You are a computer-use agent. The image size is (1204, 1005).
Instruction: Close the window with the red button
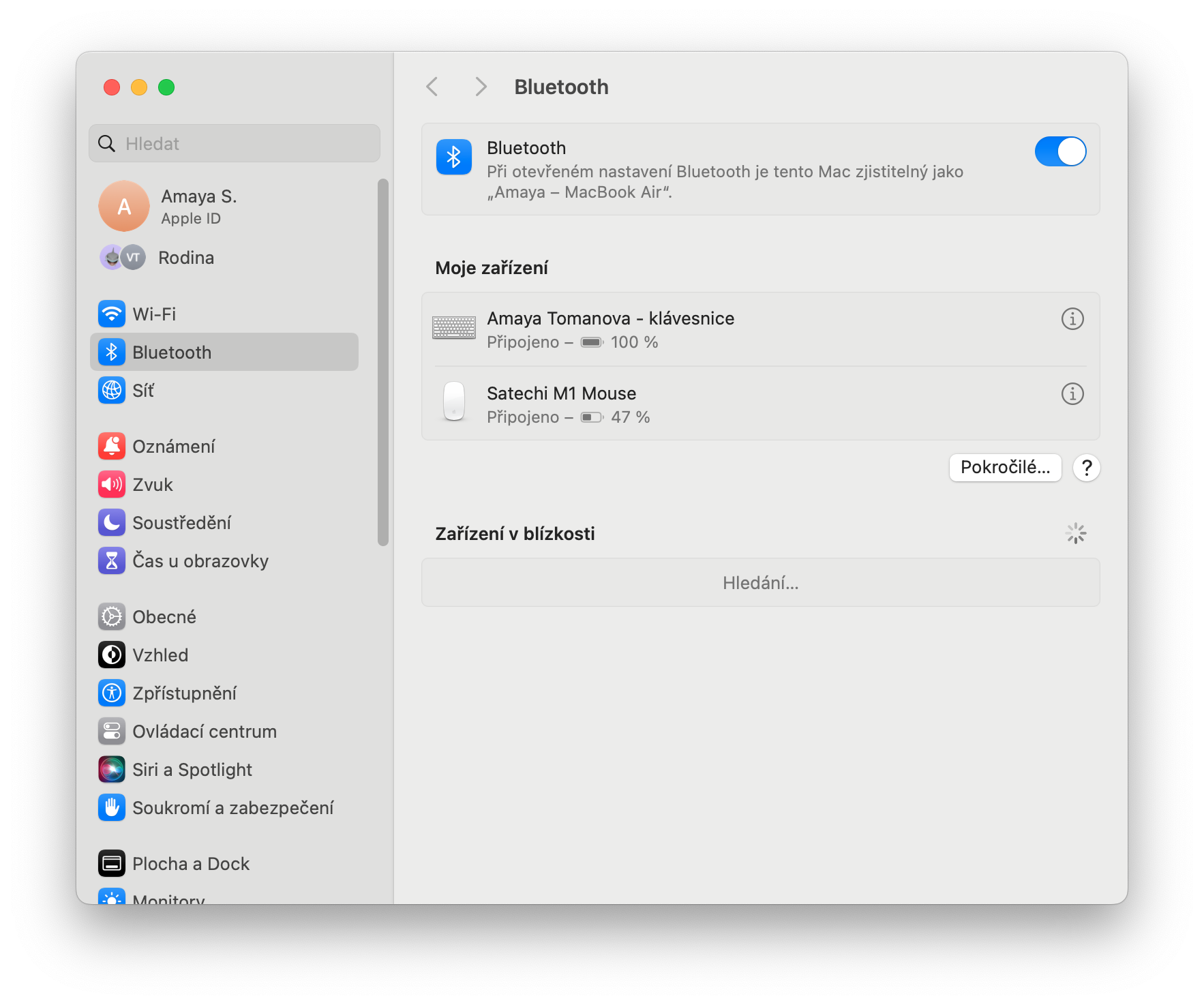(x=112, y=87)
